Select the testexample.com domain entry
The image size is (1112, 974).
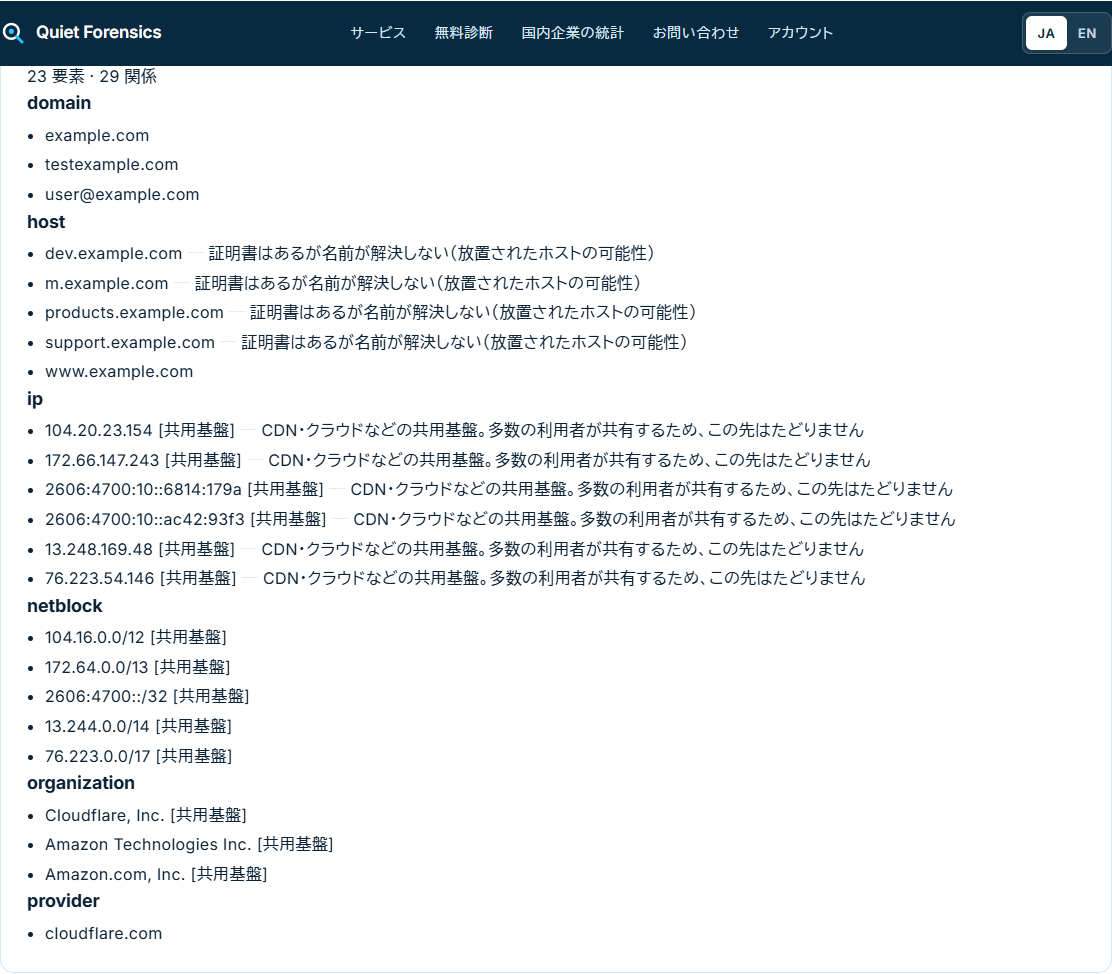pos(111,165)
